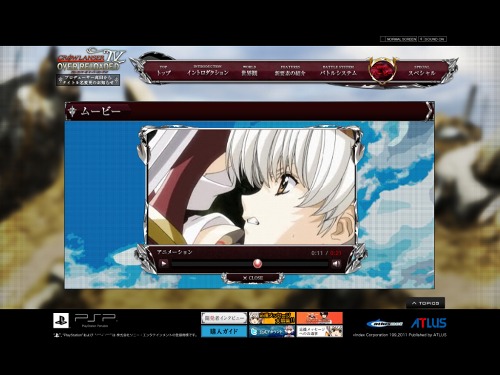This screenshot has width=500, height=375.
Task: Open the blue purchase guide banner
Action: (224, 331)
